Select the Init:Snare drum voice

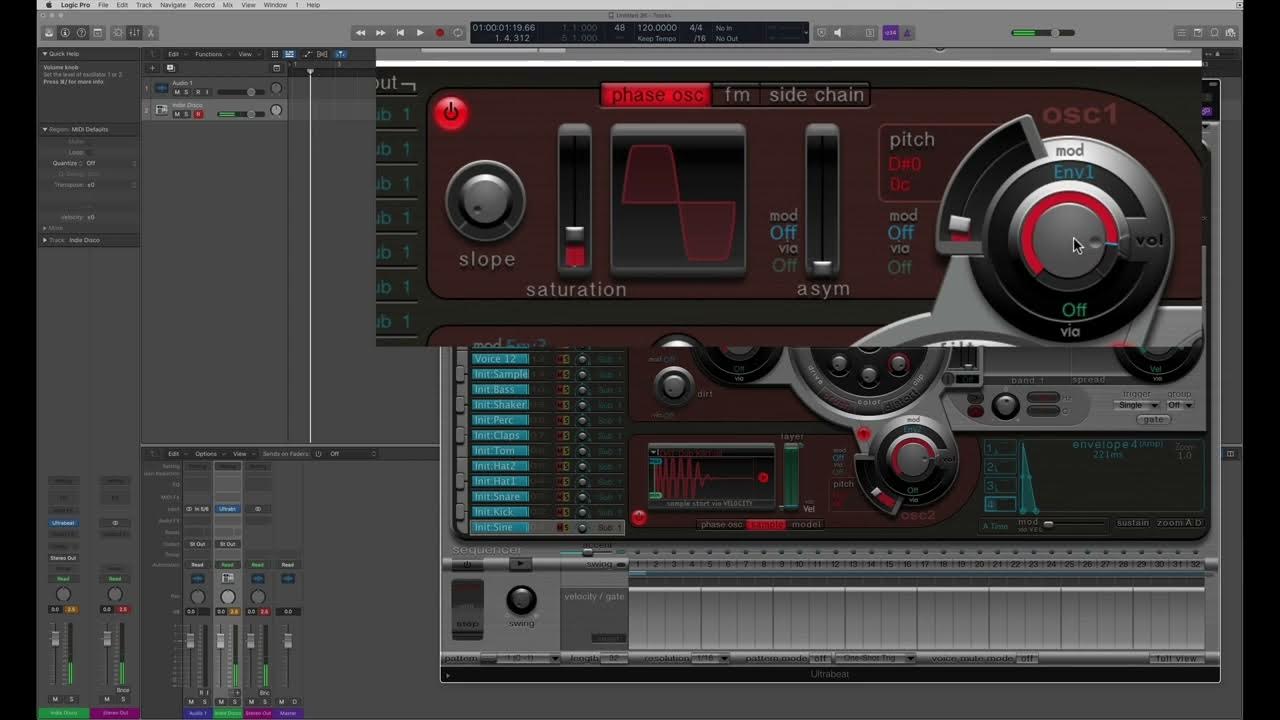pyautogui.click(x=501, y=496)
